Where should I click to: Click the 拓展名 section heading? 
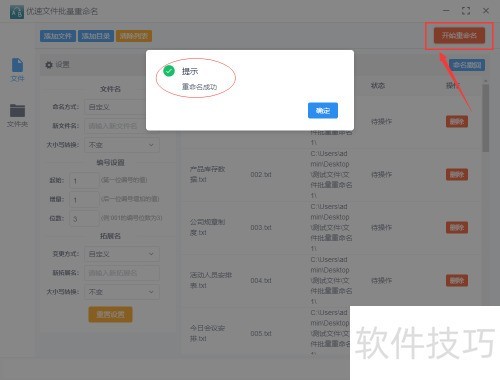coord(110,236)
